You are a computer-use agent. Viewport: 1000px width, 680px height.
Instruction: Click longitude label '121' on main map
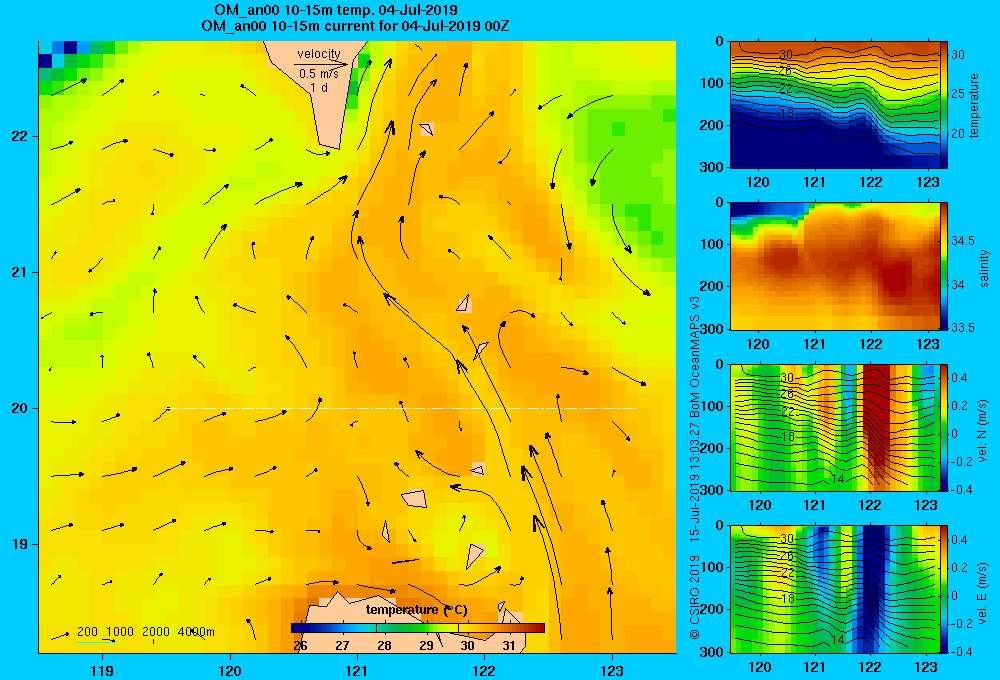coord(357,670)
